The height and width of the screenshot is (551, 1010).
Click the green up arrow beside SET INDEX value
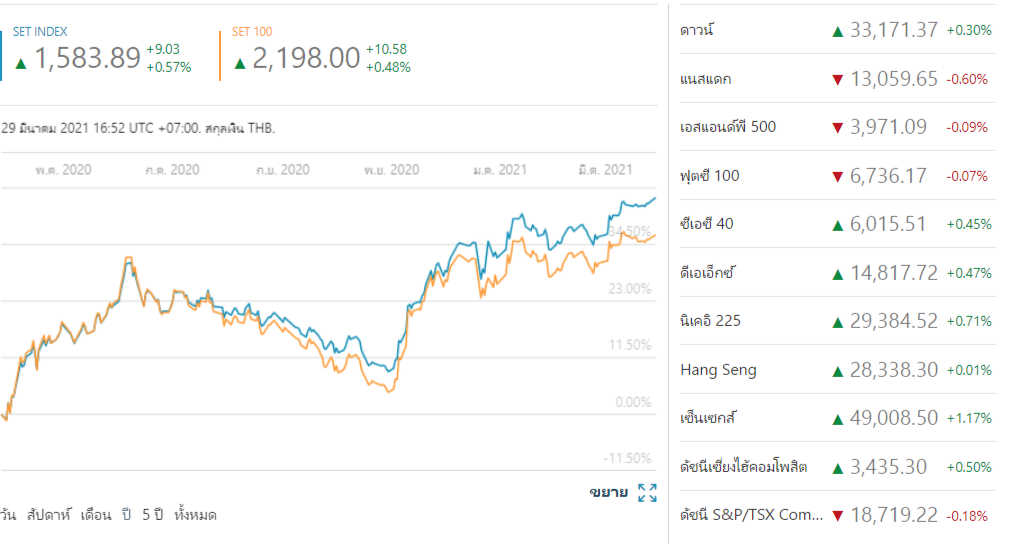pyautogui.click(x=21, y=63)
